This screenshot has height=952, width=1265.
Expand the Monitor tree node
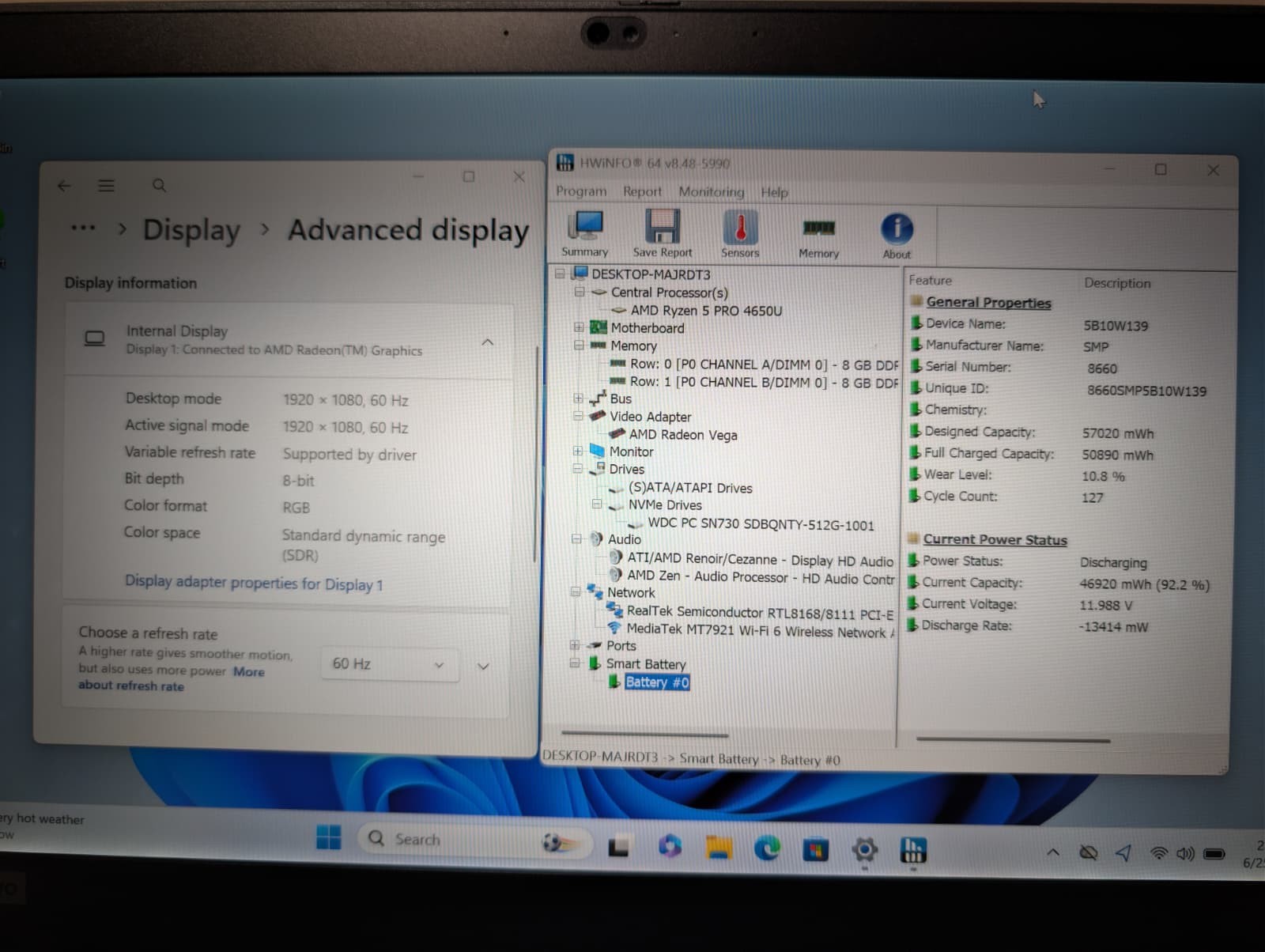tap(578, 451)
